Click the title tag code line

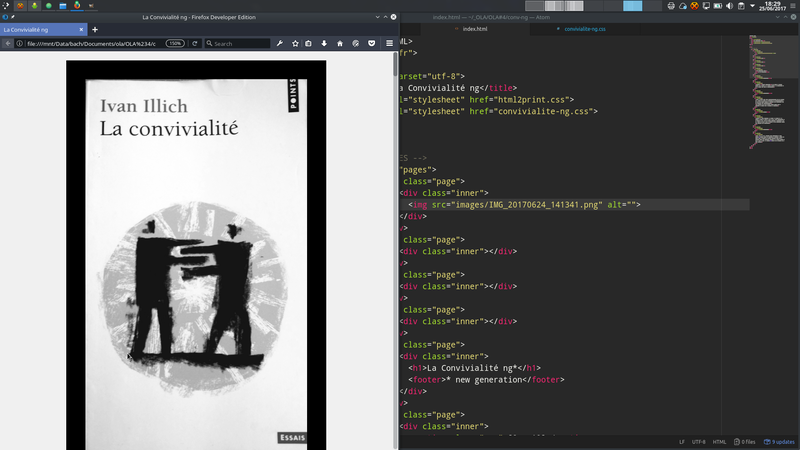point(458,88)
